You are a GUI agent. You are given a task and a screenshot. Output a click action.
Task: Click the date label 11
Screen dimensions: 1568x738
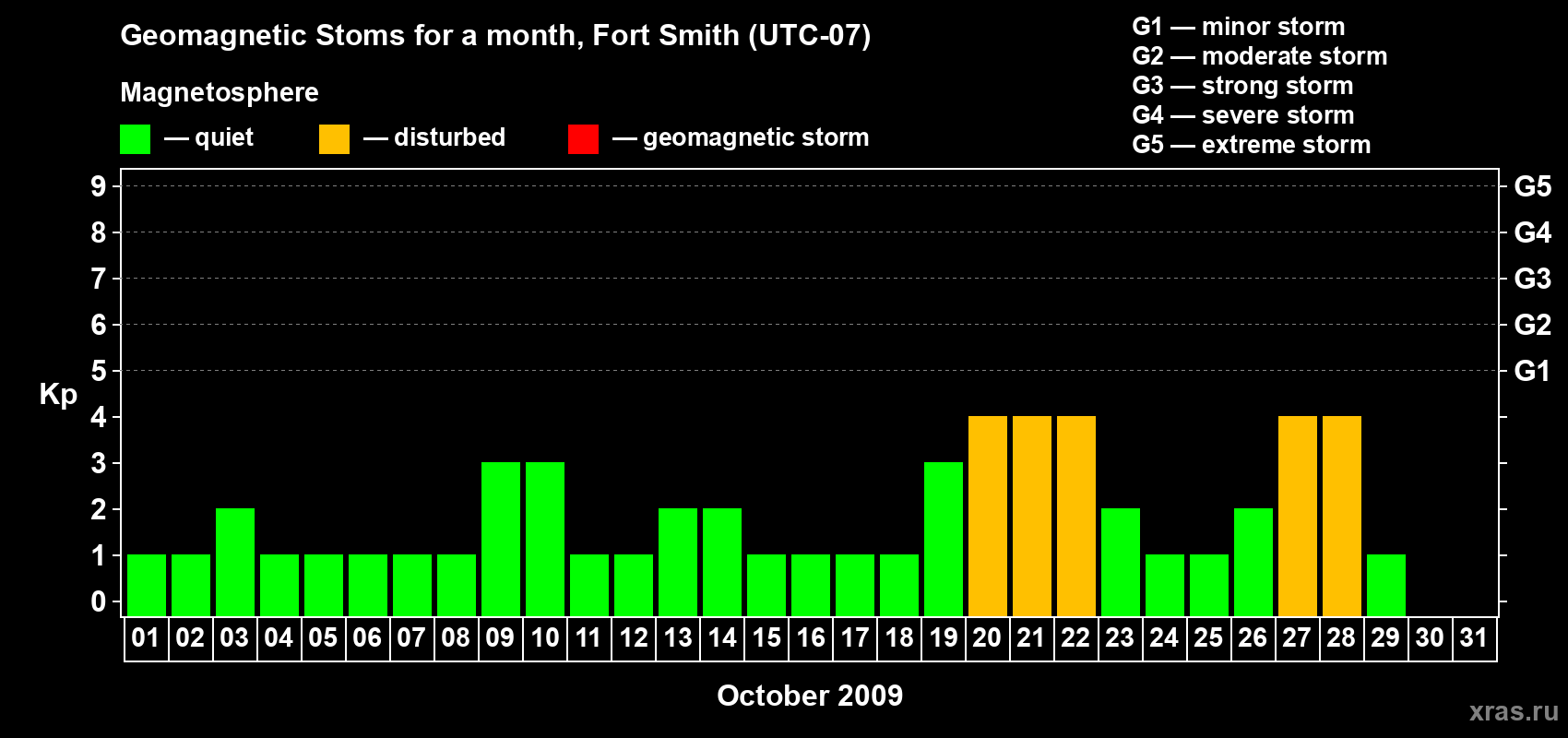pyautogui.click(x=588, y=638)
